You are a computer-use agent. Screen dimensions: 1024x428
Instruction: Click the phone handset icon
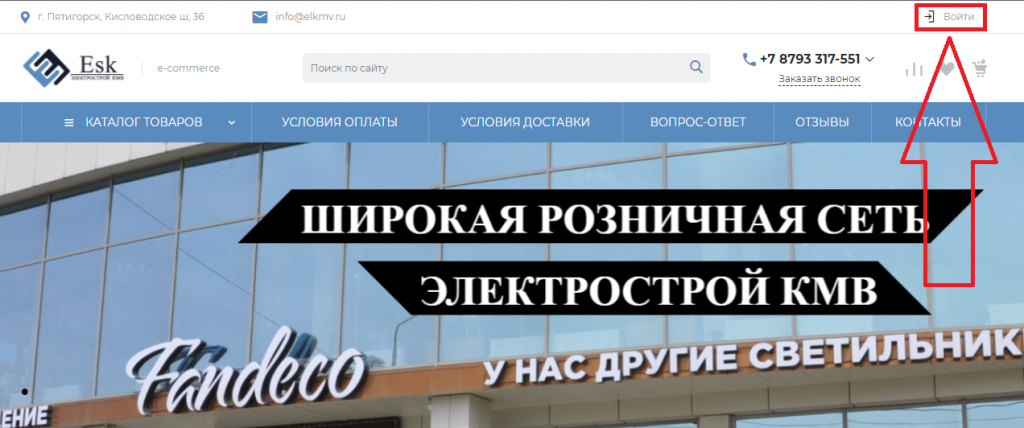pyautogui.click(x=749, y=59)
